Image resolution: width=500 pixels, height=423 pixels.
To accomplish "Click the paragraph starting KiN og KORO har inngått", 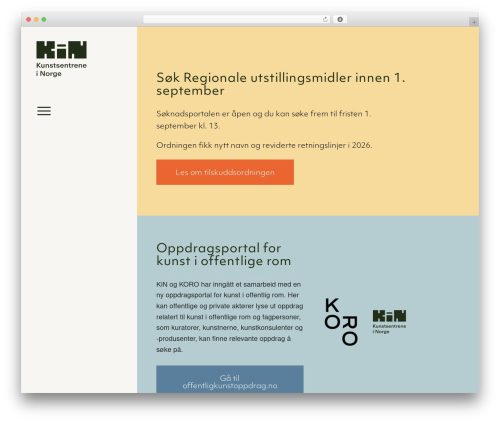I will tap(230, 317).
